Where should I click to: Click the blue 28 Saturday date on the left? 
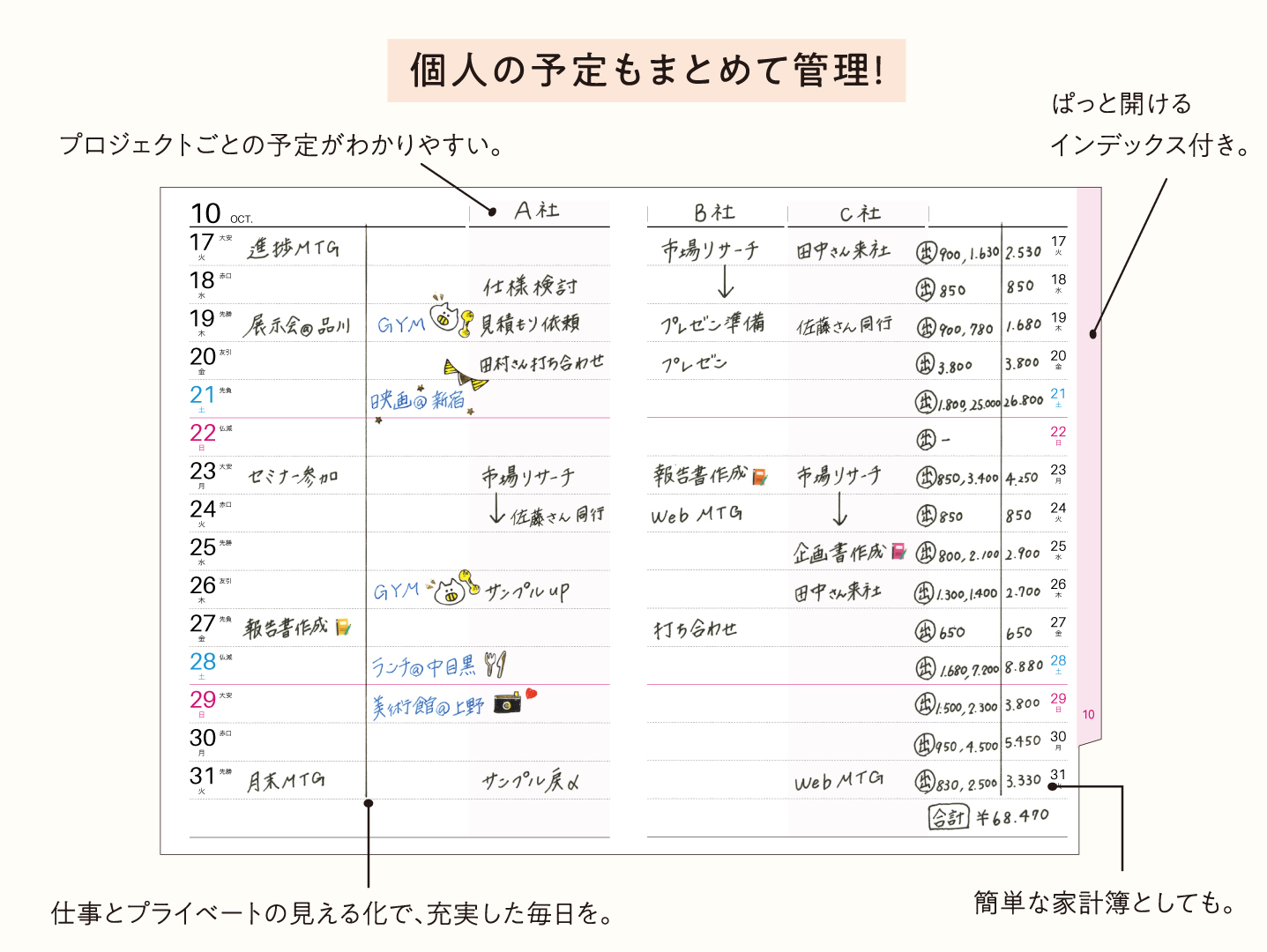(203, 661)
